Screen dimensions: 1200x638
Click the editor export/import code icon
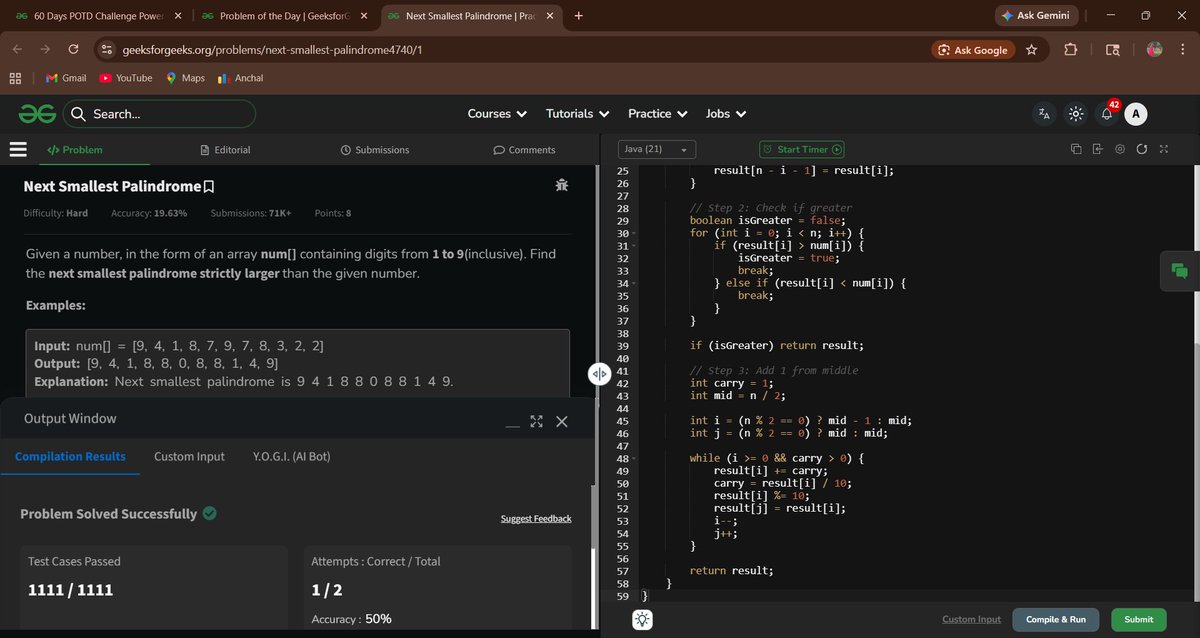tap(1097, 149)
